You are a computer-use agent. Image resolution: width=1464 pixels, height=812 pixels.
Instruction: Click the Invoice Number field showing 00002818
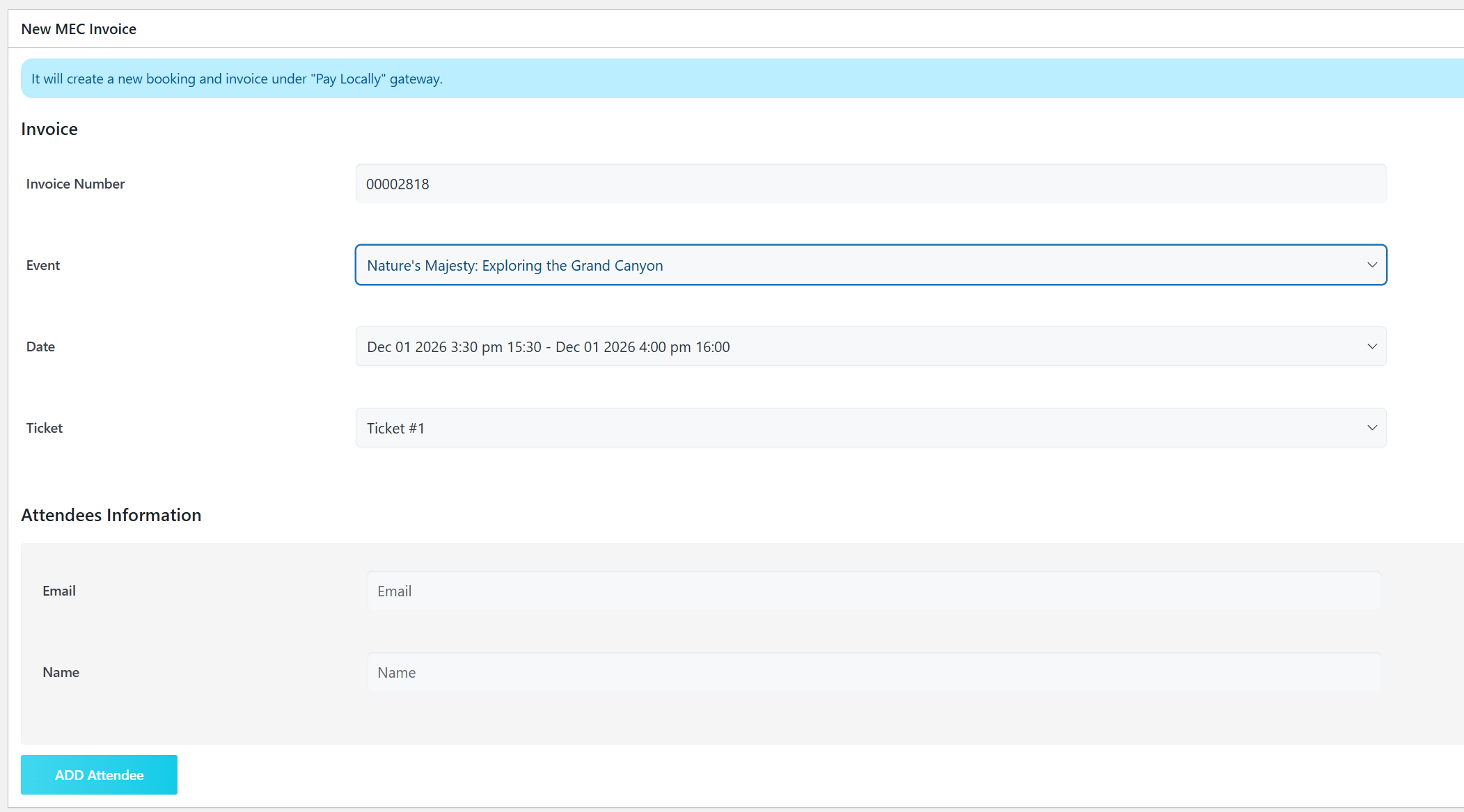[x=870, y=183]
